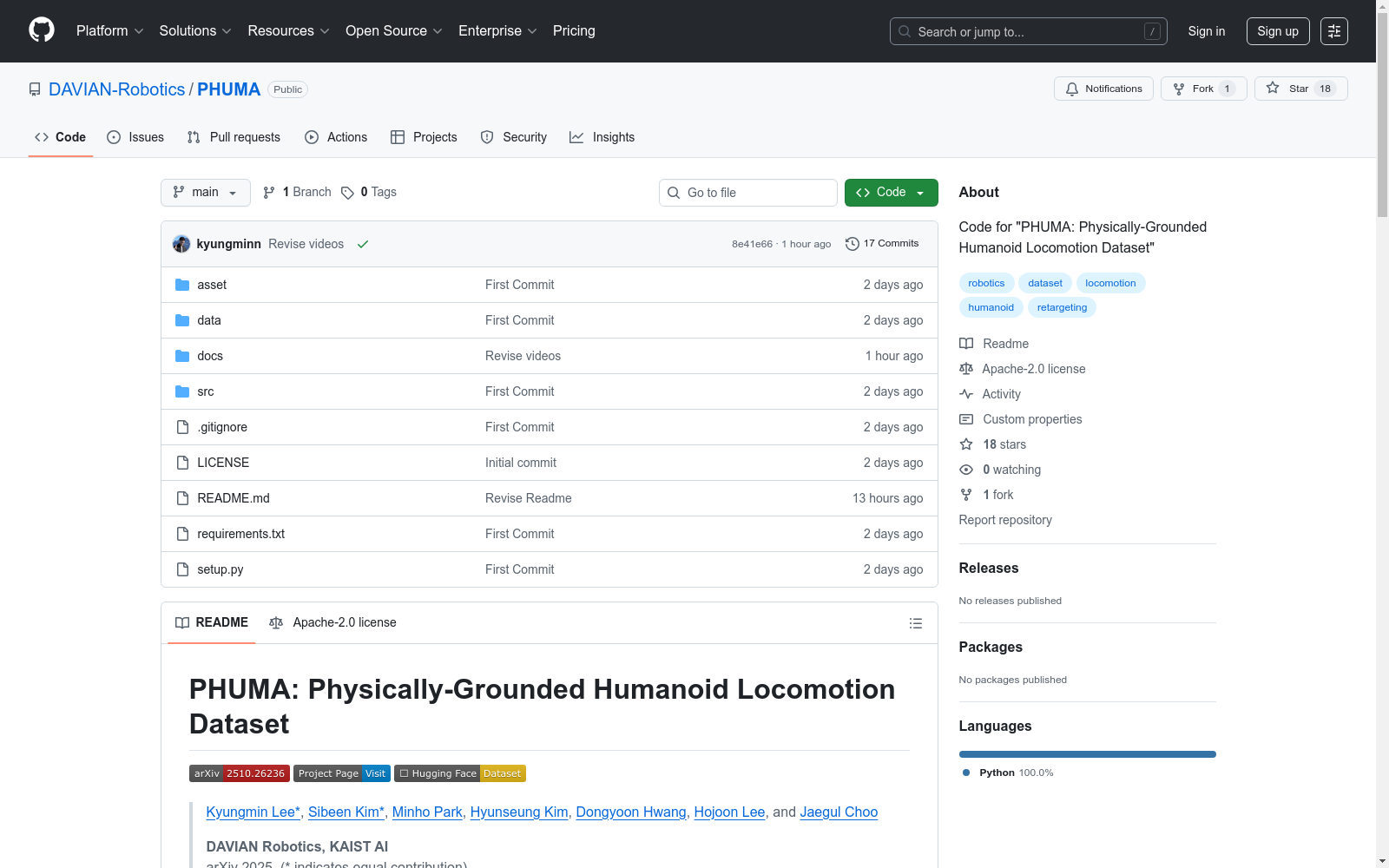The image size is (1389, 868).
Task: Open Kyungmin Lee author link
Action: [253, 812]
